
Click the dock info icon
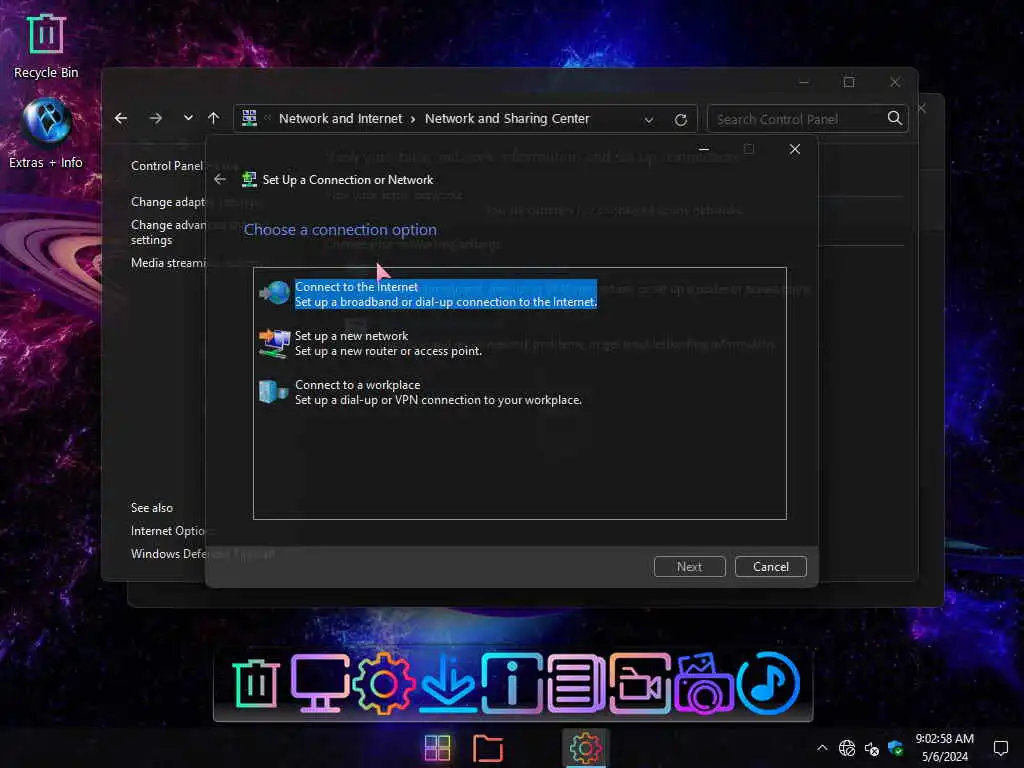pyautogui.click(x=512, y=684)
